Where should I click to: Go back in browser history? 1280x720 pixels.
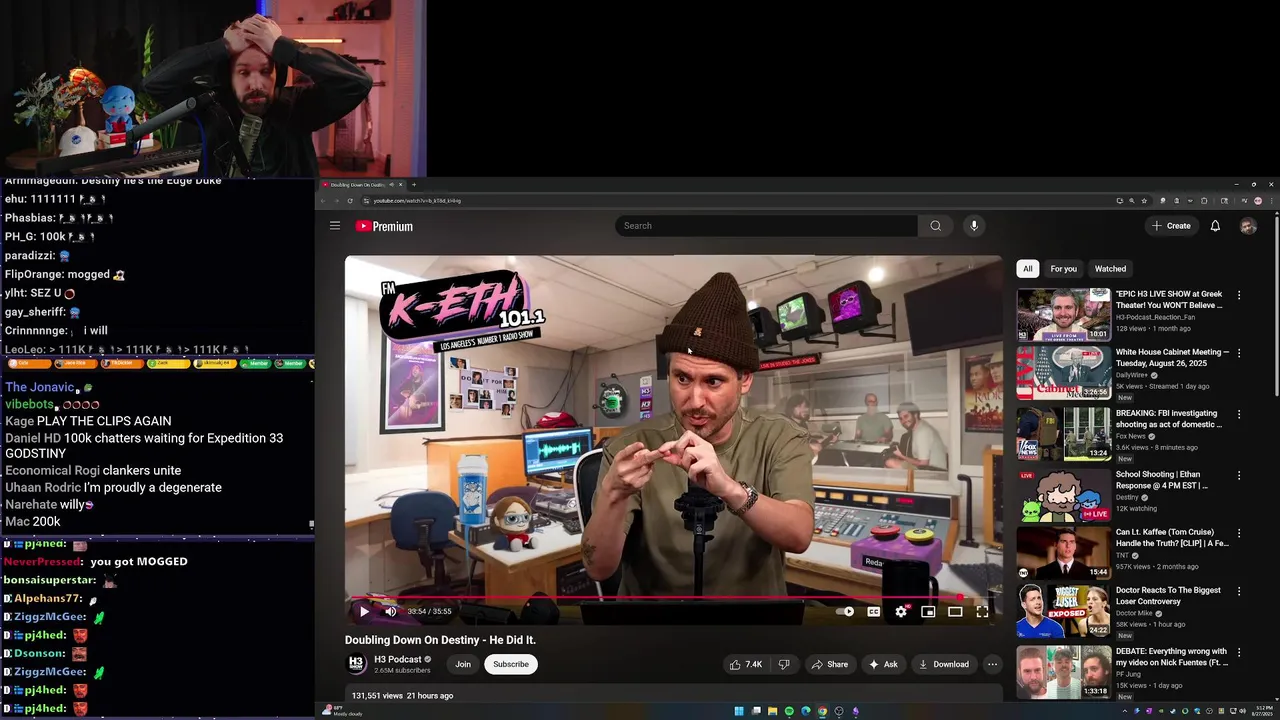[324, 201]
